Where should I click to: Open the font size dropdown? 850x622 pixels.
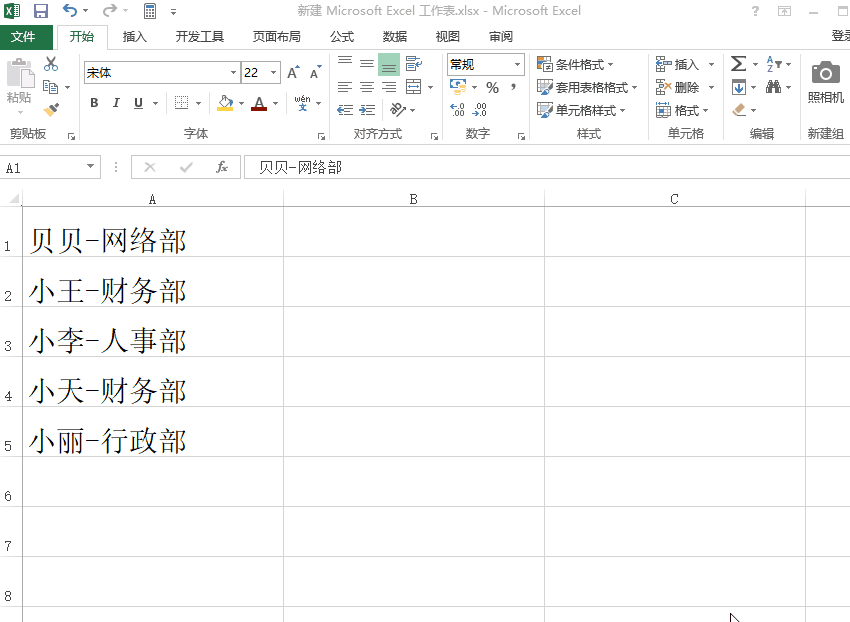point(273,72)
